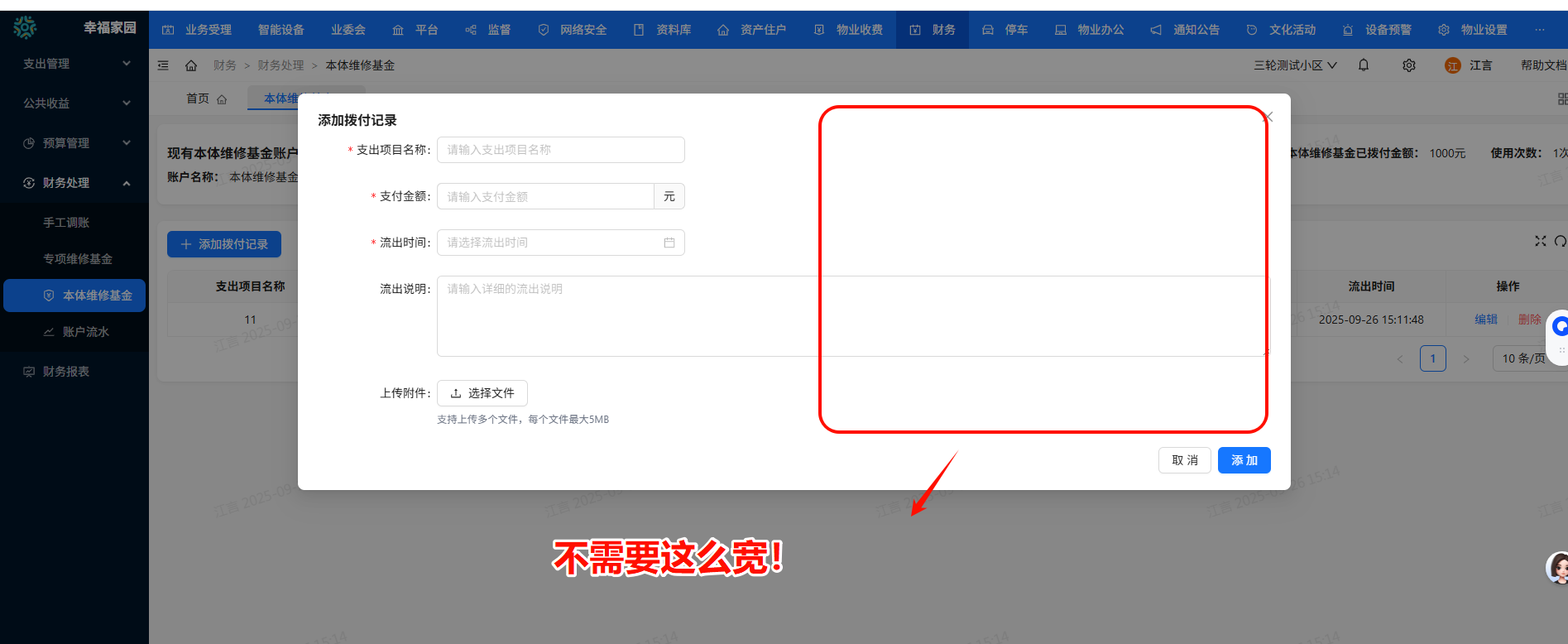Open the 通知公告 menu
Screen dimensions: 1568x644
click(1186, 30)
